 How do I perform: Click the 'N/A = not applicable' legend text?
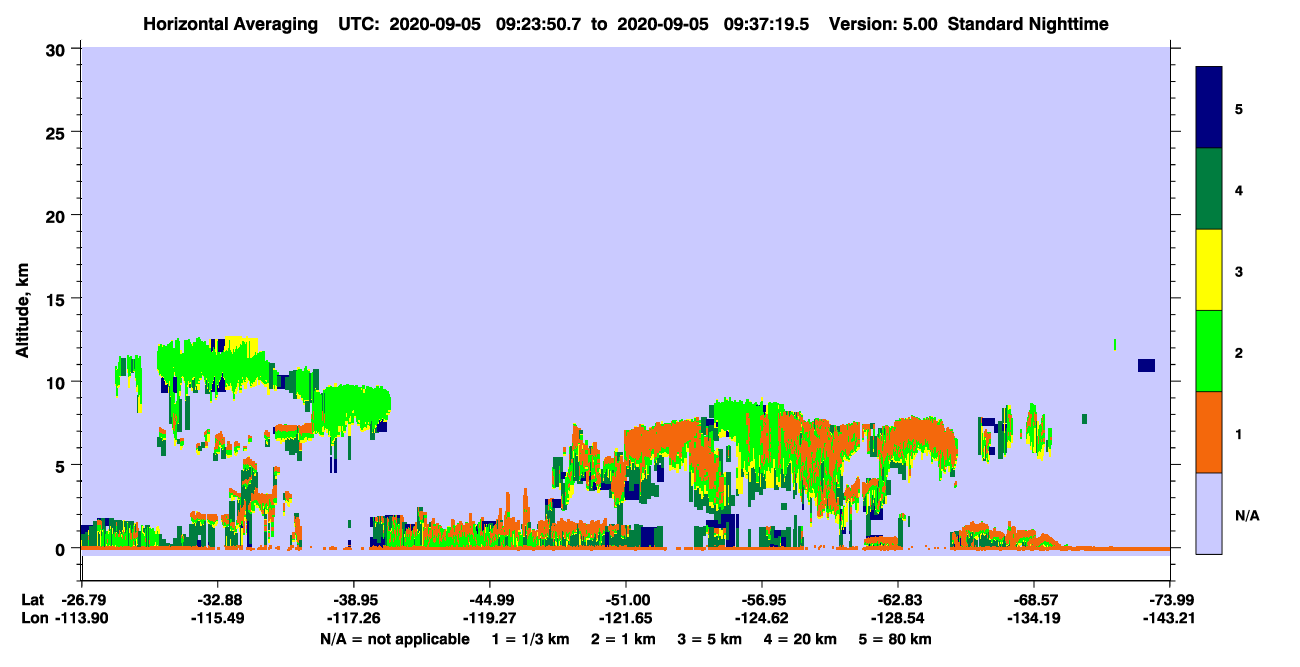[394, 639]
